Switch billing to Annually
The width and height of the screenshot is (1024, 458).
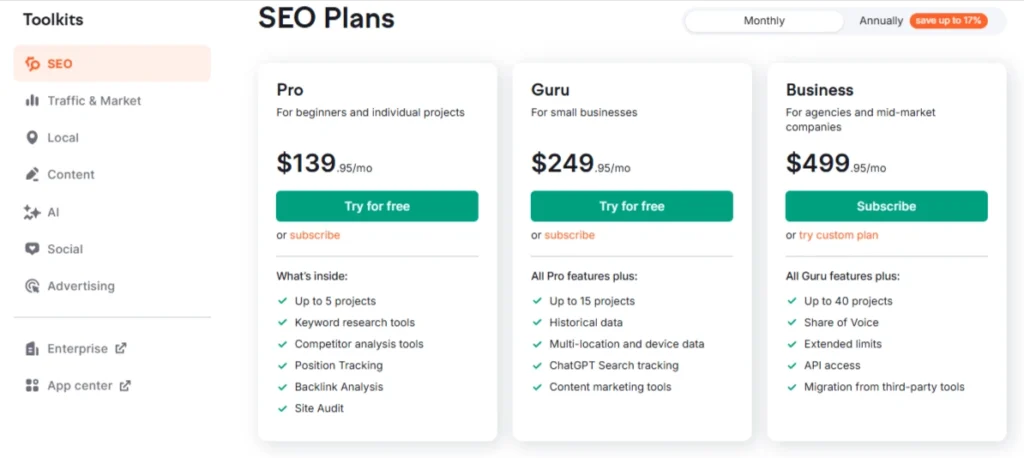881,21
